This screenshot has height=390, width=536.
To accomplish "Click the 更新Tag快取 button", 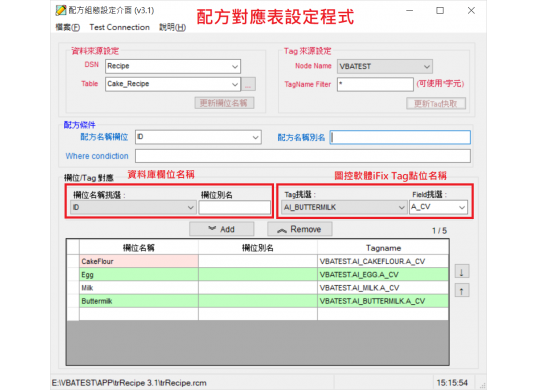I will tap(436, 104).
